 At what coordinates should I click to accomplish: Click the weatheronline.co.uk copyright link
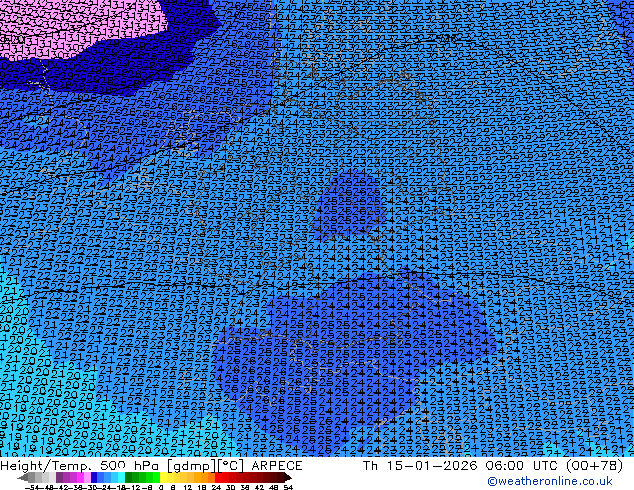[x=550, y=481]
